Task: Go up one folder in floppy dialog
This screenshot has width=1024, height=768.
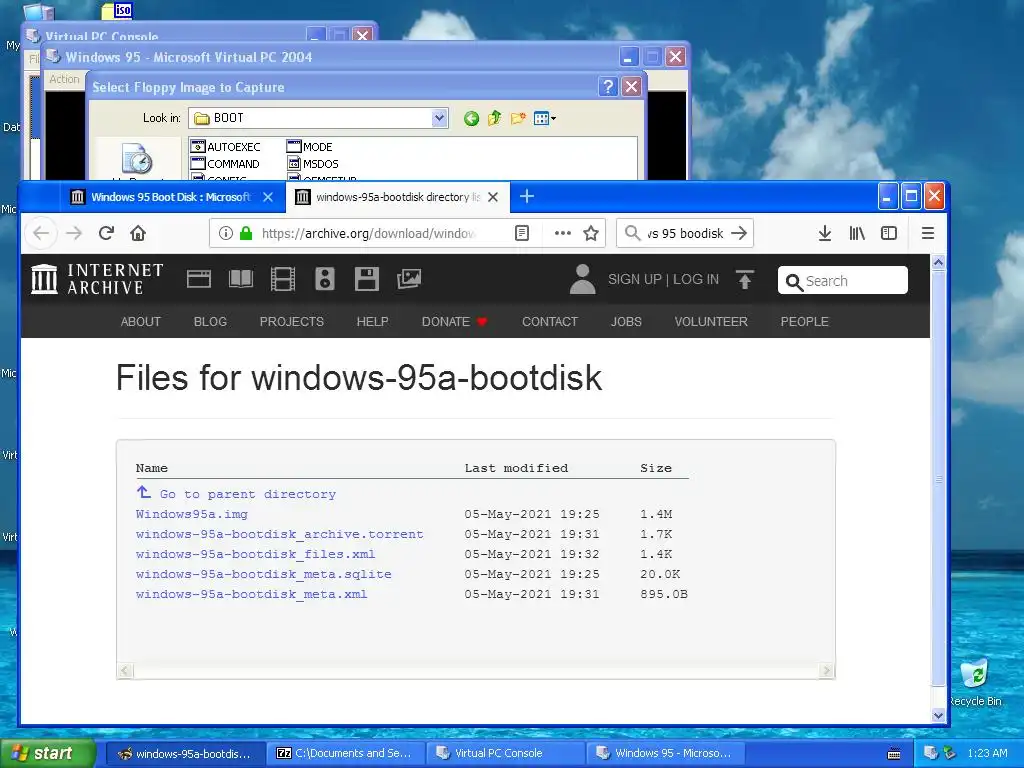Action: (x=495, y=118)
